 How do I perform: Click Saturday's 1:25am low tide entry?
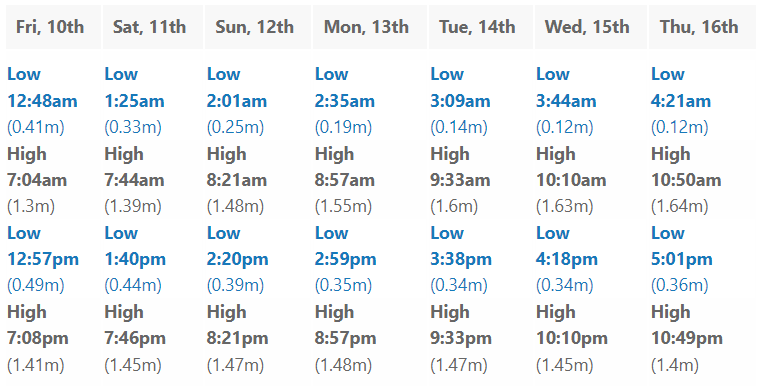(x=134, y=101)
